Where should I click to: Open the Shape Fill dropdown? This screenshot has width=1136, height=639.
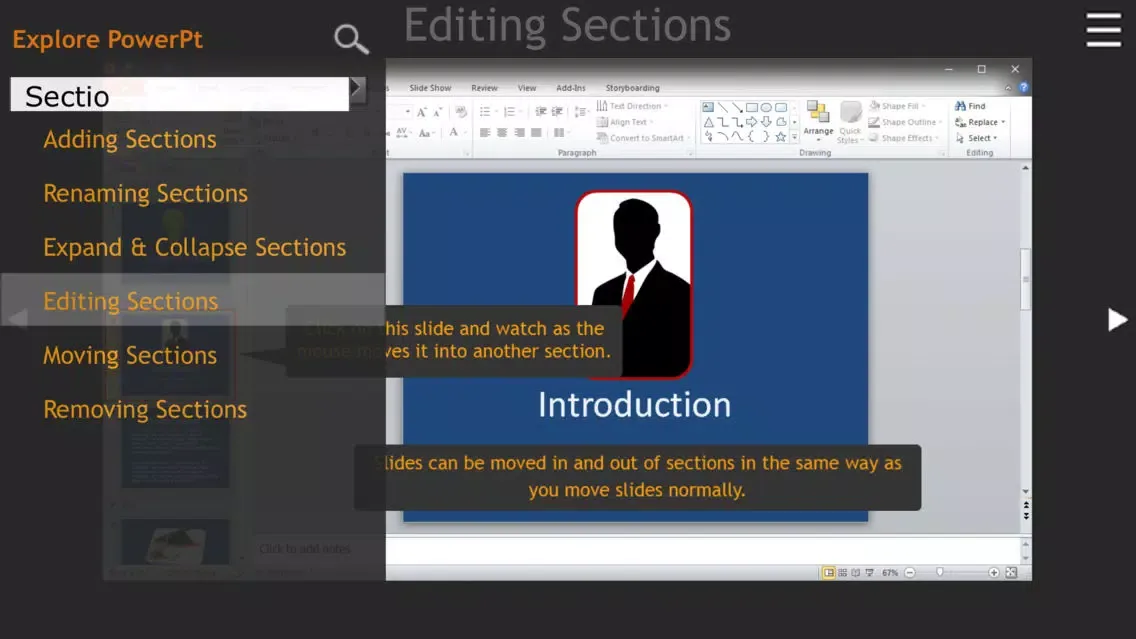pyautogui.click(x=897, y=106)
